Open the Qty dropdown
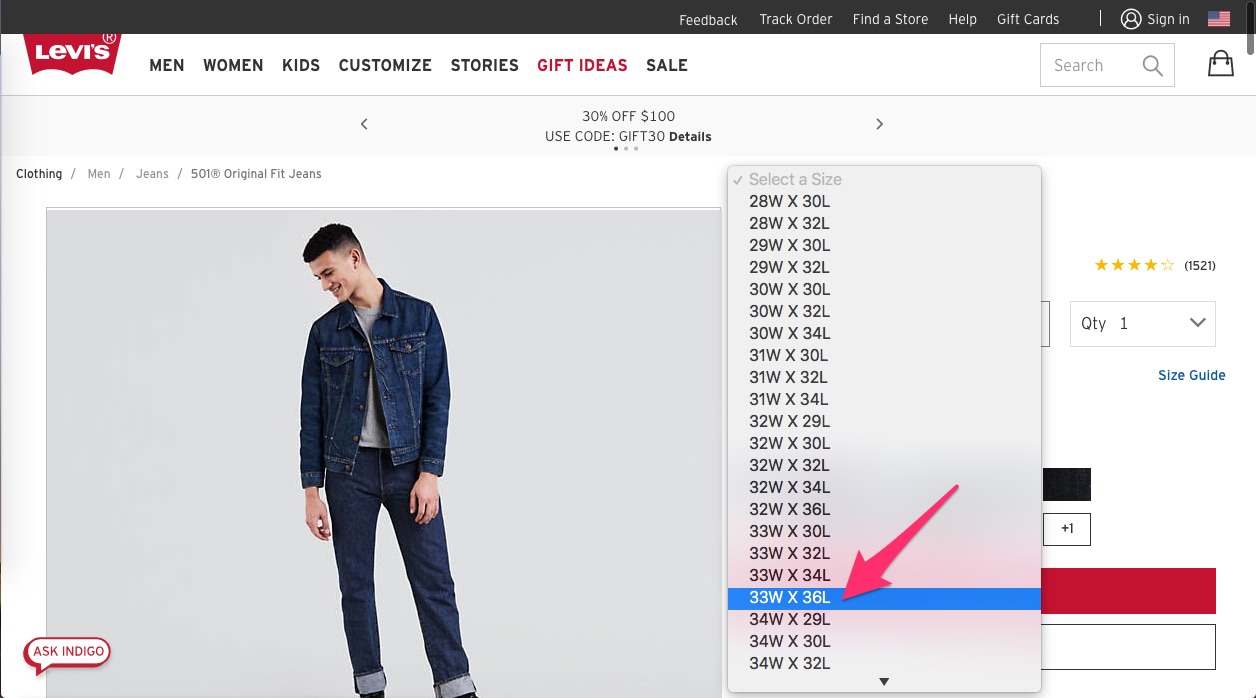This screenshot has width=1256, height=698. 1142,324
